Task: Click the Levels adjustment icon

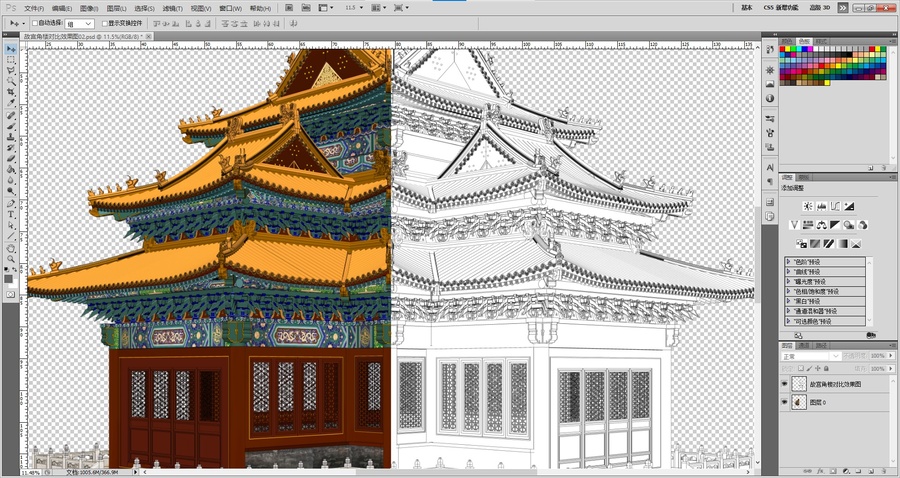Action: [821, 206]
